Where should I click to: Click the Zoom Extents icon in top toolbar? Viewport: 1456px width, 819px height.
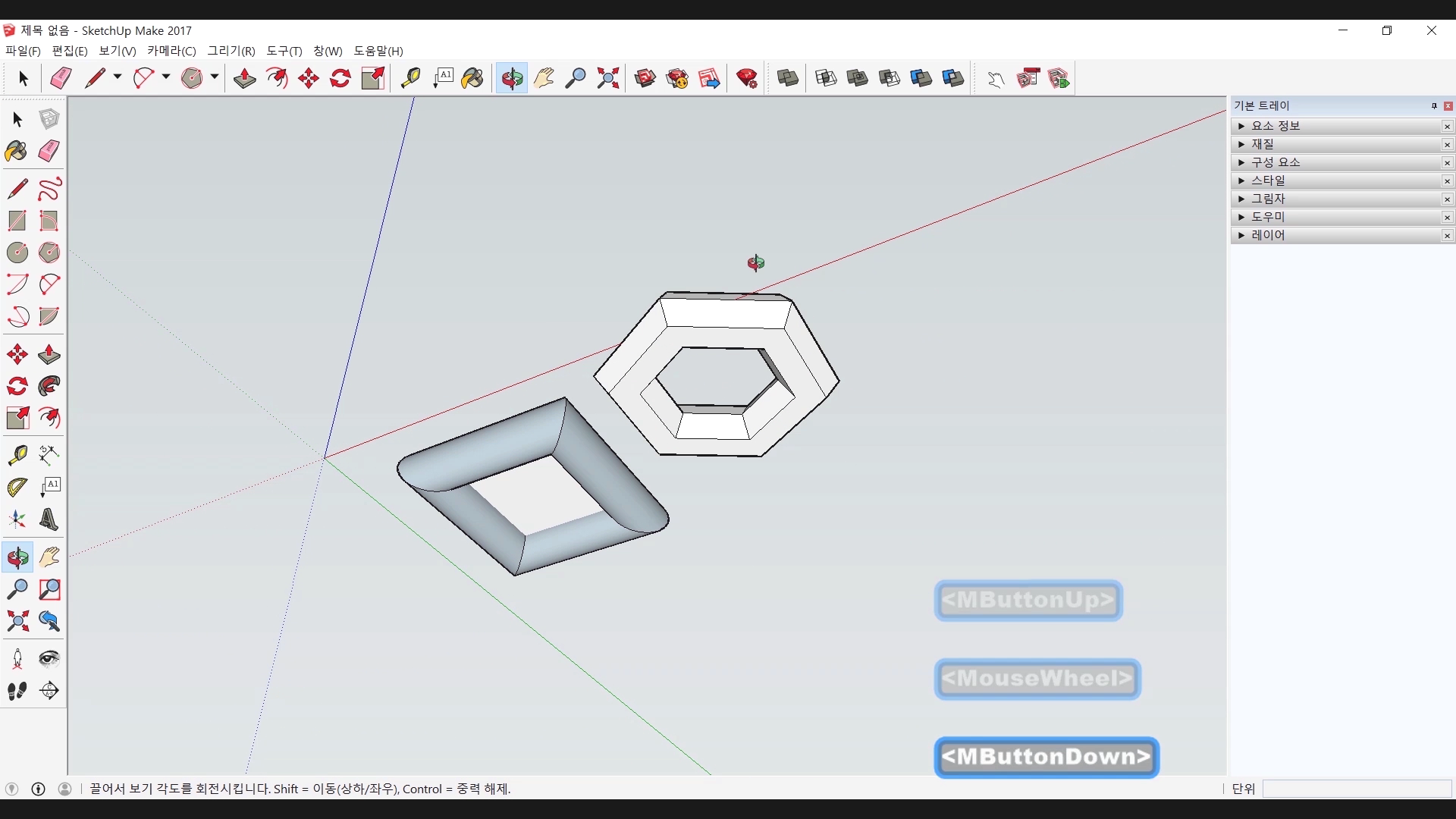point(607,78)
